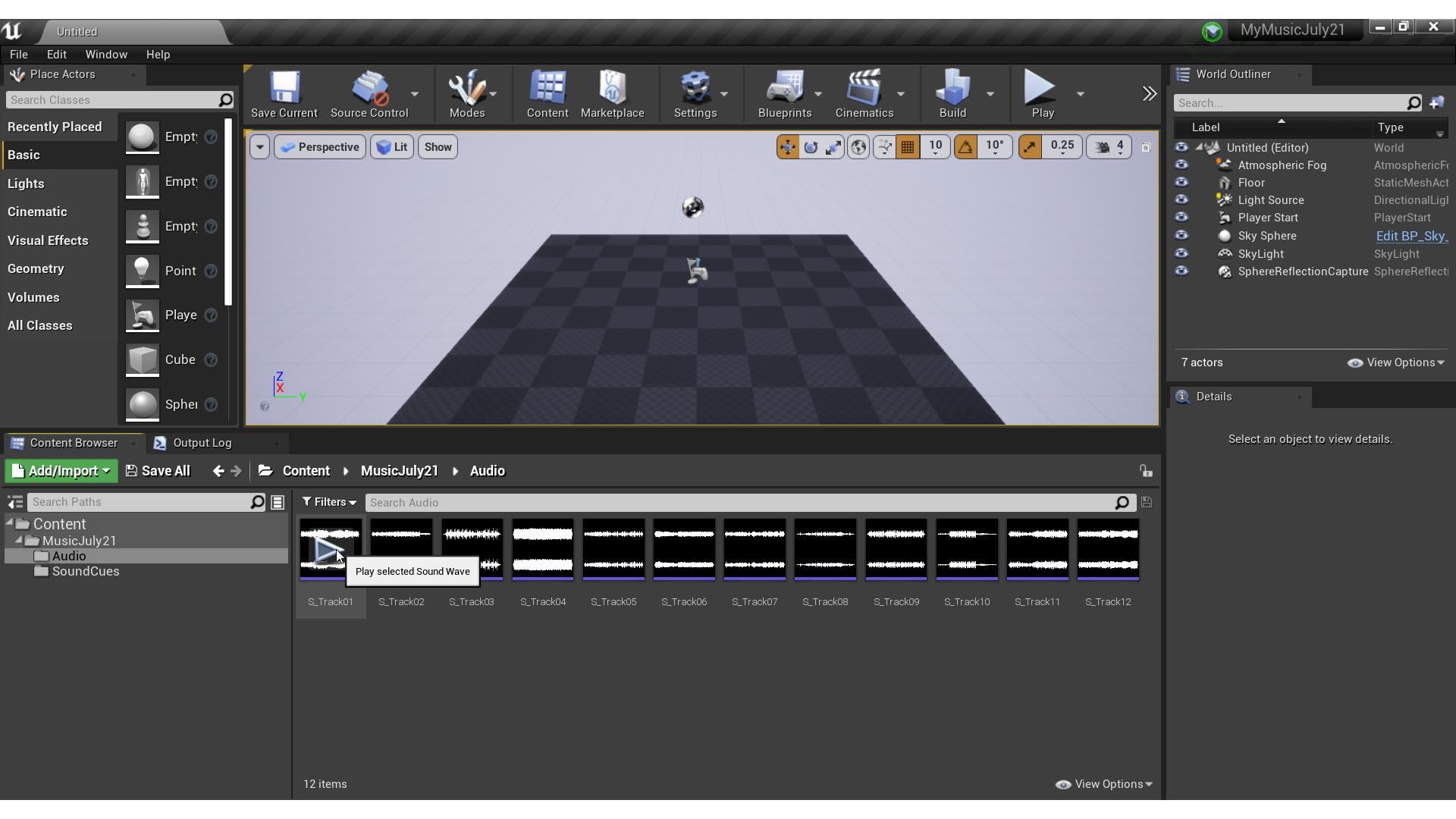The height and width of the screenshot is (819, 1456).
Task: Toggle world/local coordinate system globe icon
Action: [858, 147]
